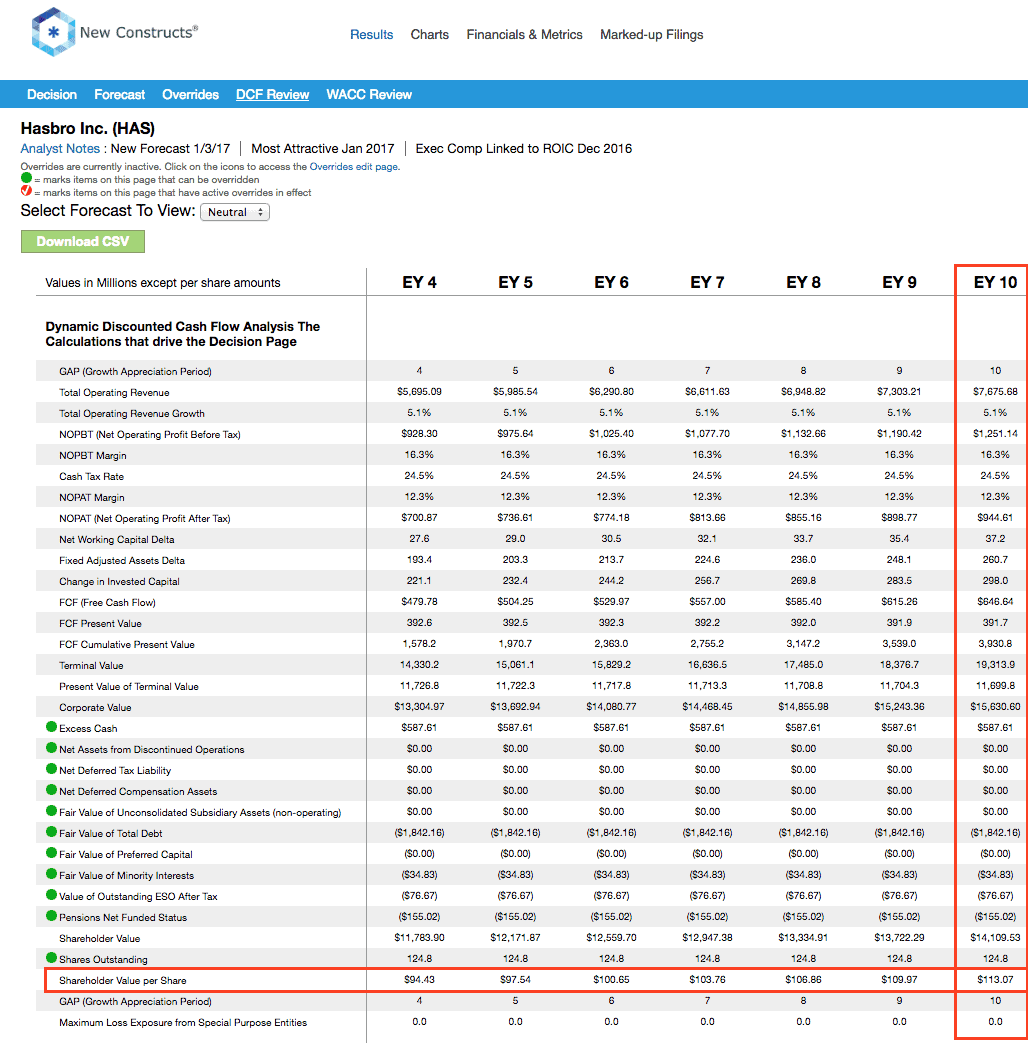Image resolution: width=1028 pixels, height=1043 pixels.
Task: Click the Maximum Loss Exposure row label
Action: (x=183, y=1022)
